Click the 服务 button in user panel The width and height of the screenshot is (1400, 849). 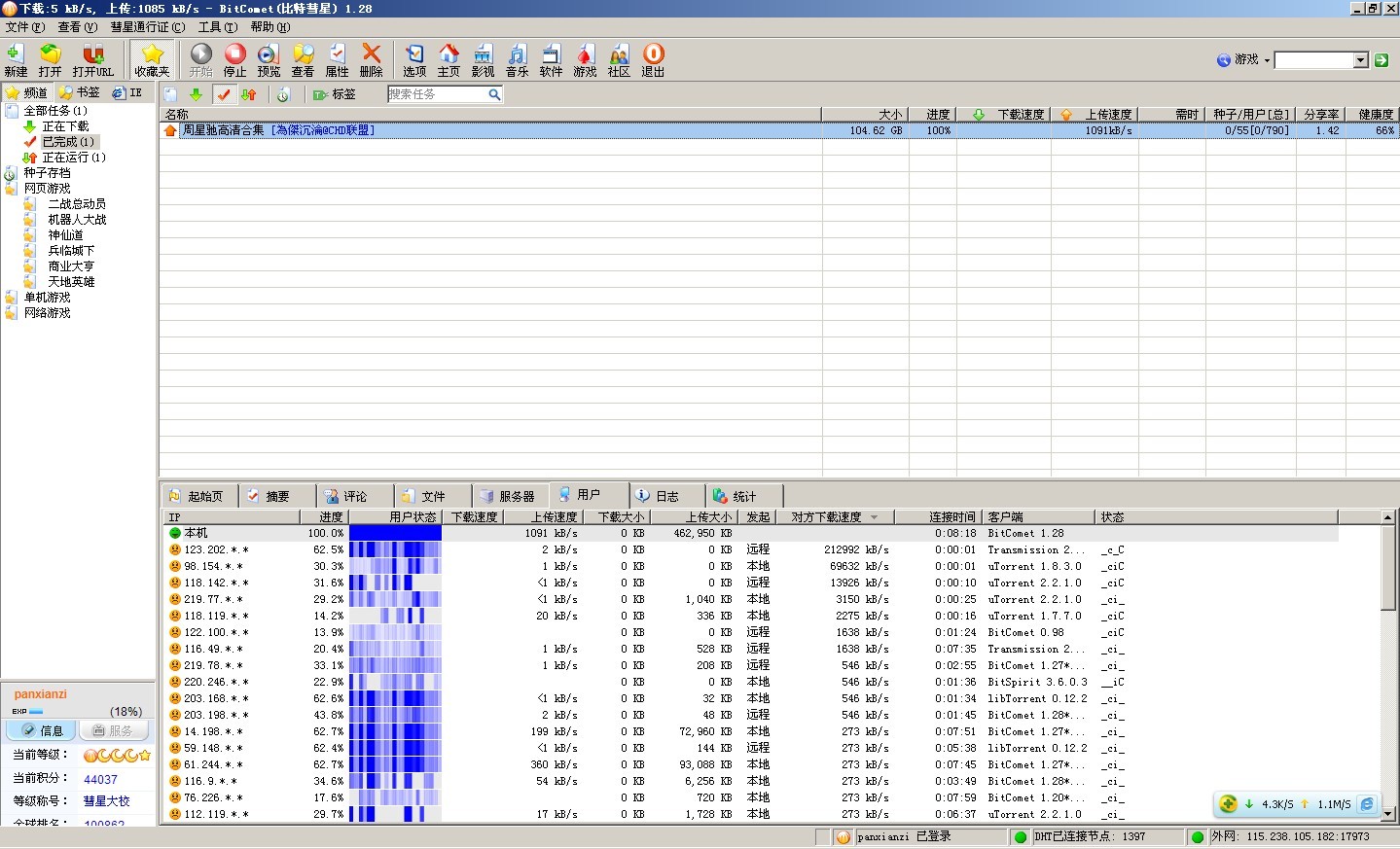pyautogui.click(x=113, y=730)
